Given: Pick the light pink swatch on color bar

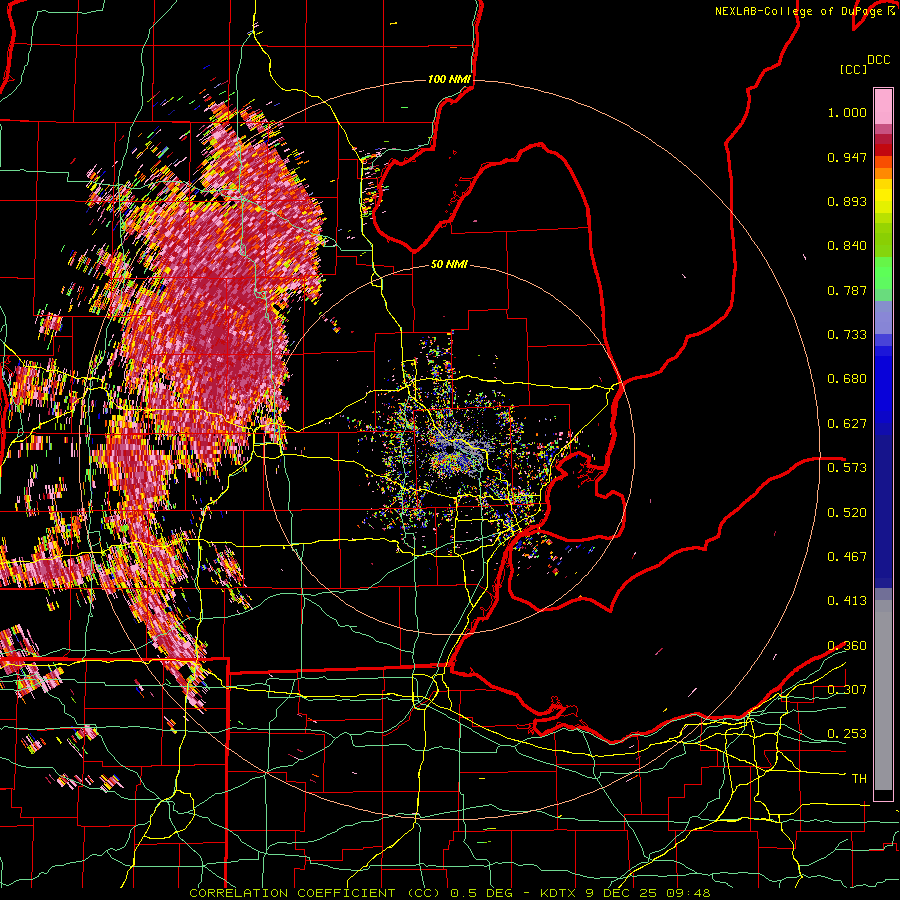Looking at the screenshot, I should (x=883, y=106).
